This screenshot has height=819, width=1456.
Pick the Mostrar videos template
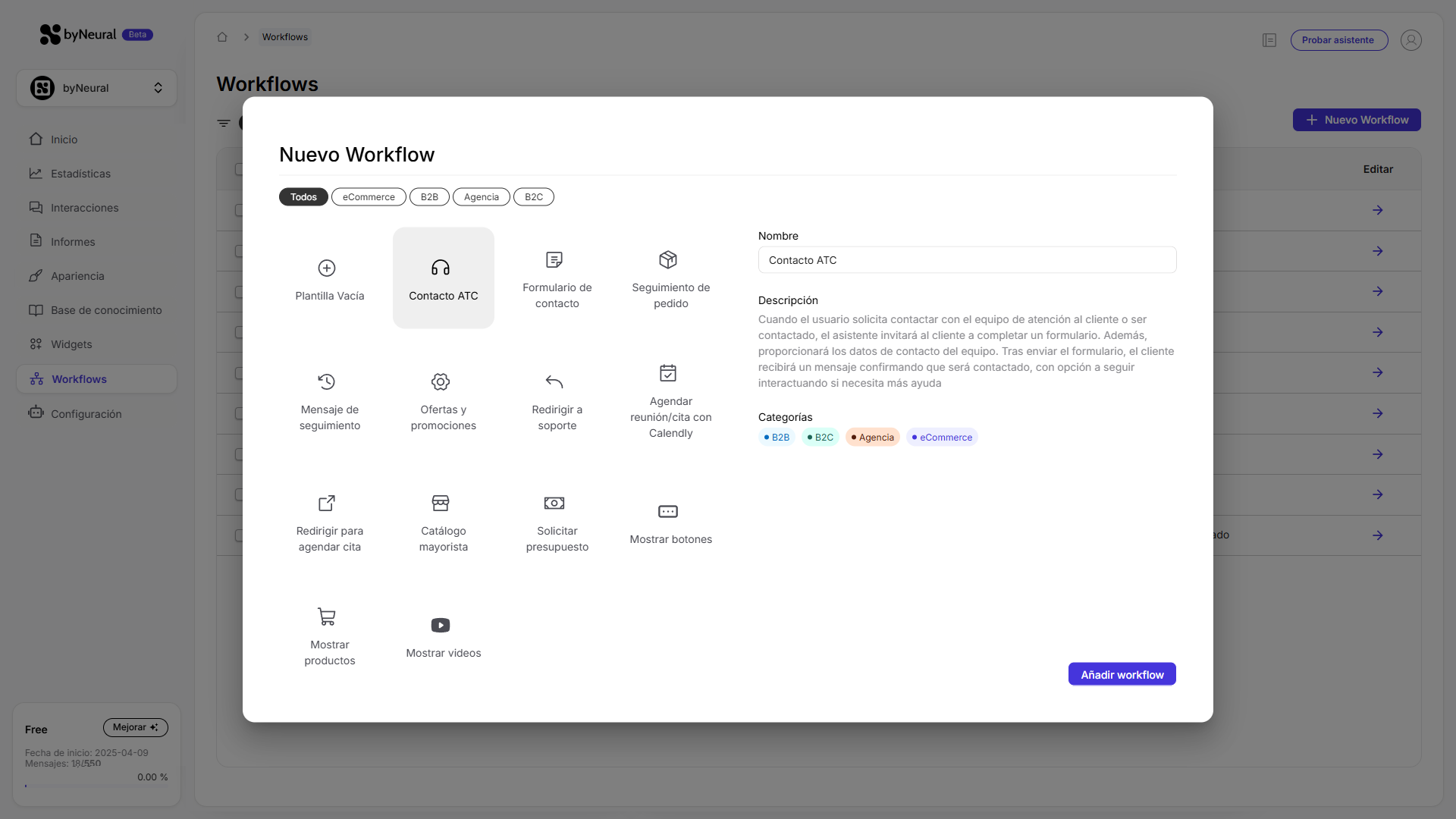pyautogui.click(x=443, y=635)
